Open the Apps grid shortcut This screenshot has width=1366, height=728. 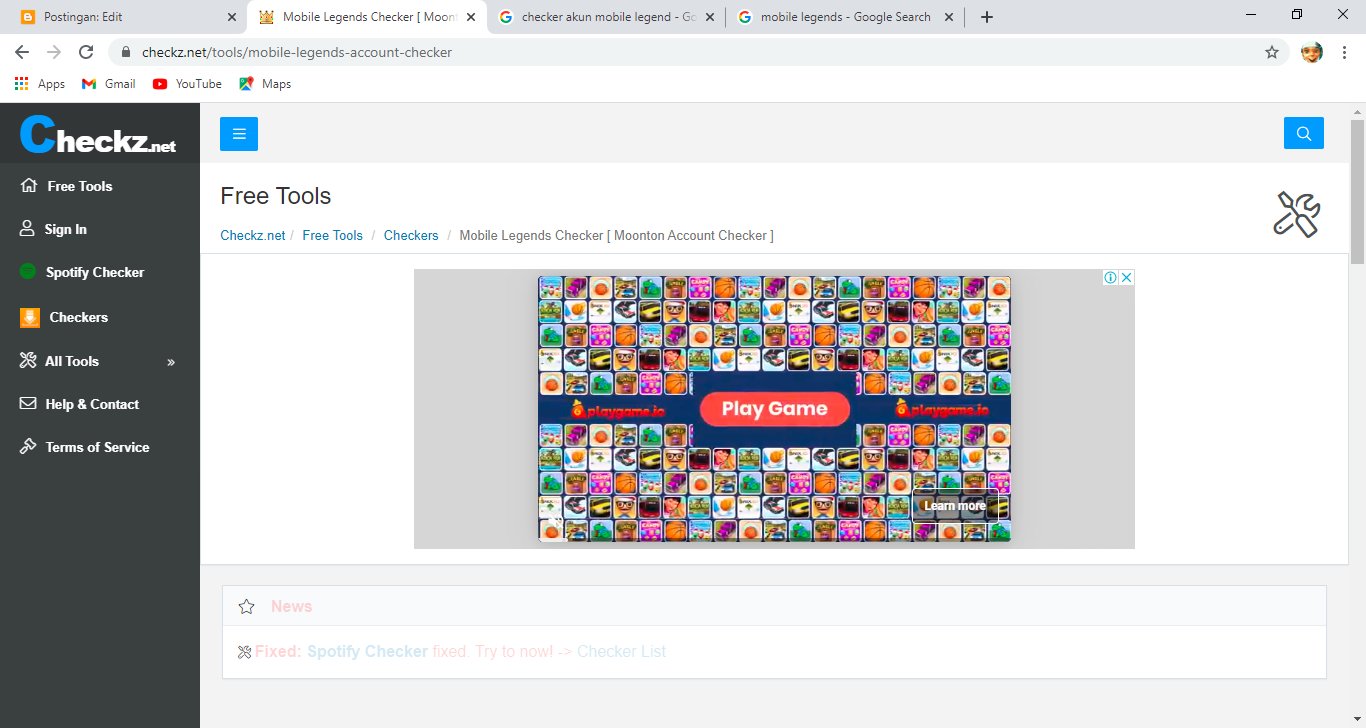pyautogui.click(x=40, y=84)
